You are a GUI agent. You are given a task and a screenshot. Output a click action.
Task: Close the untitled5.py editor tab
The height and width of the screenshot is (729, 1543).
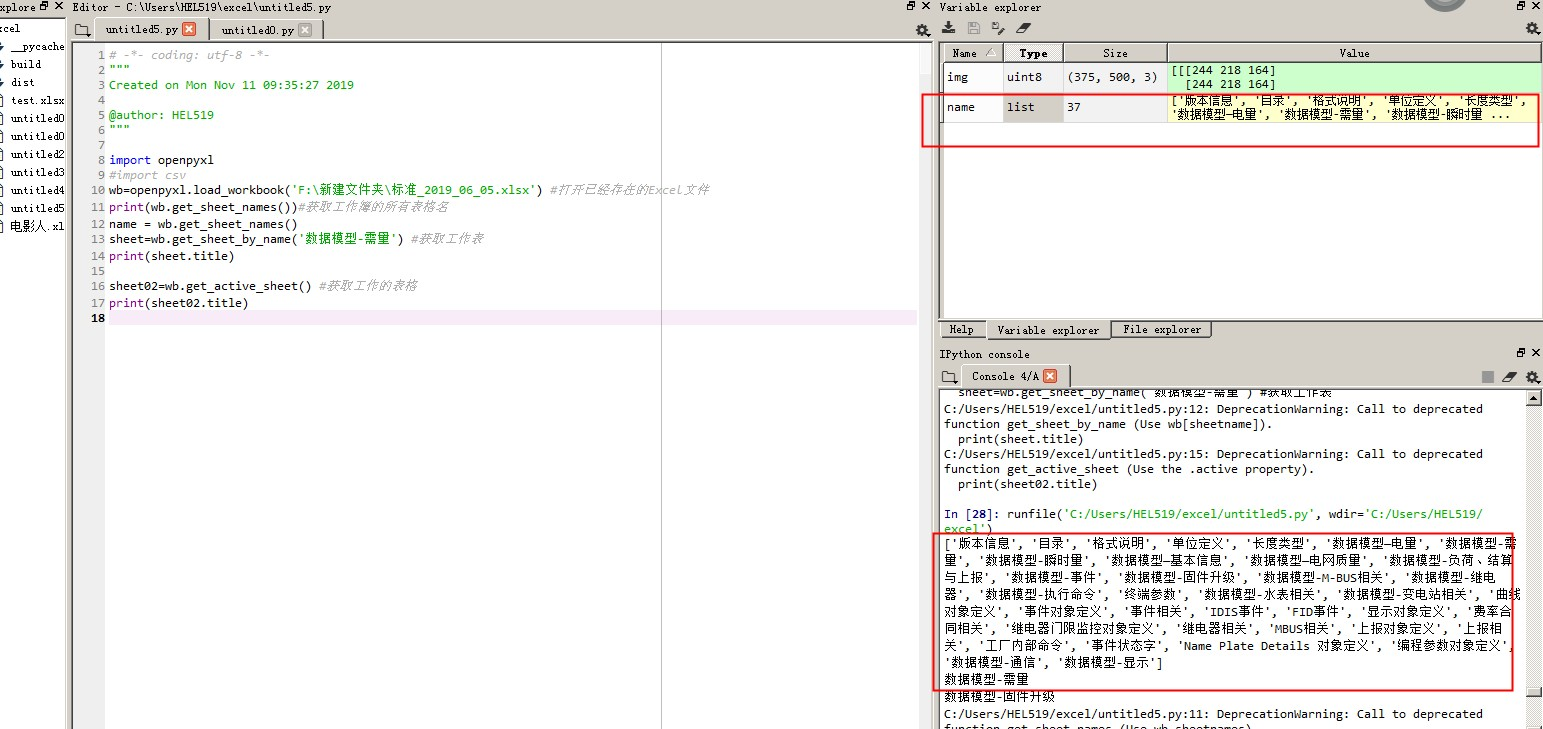(x=189, y=30)
